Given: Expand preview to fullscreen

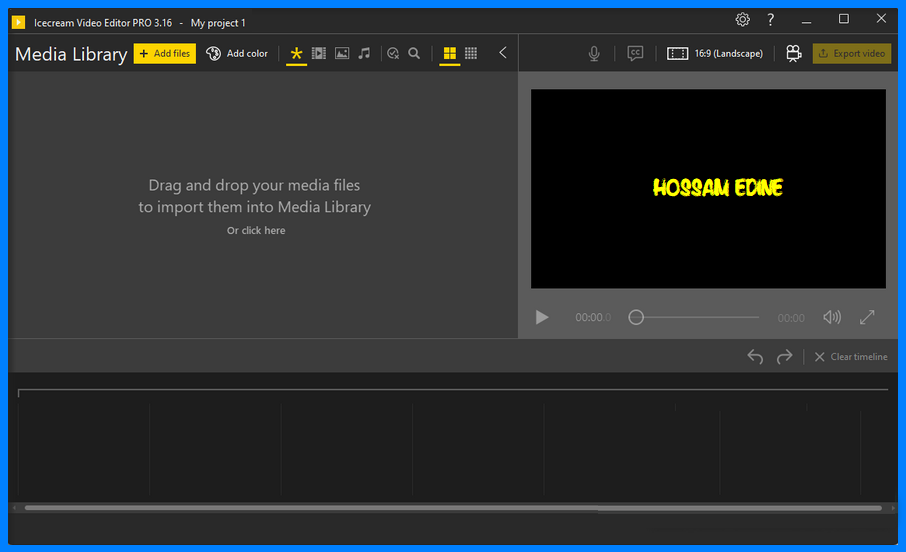Looking at the screenshot, I should point(867,317).
